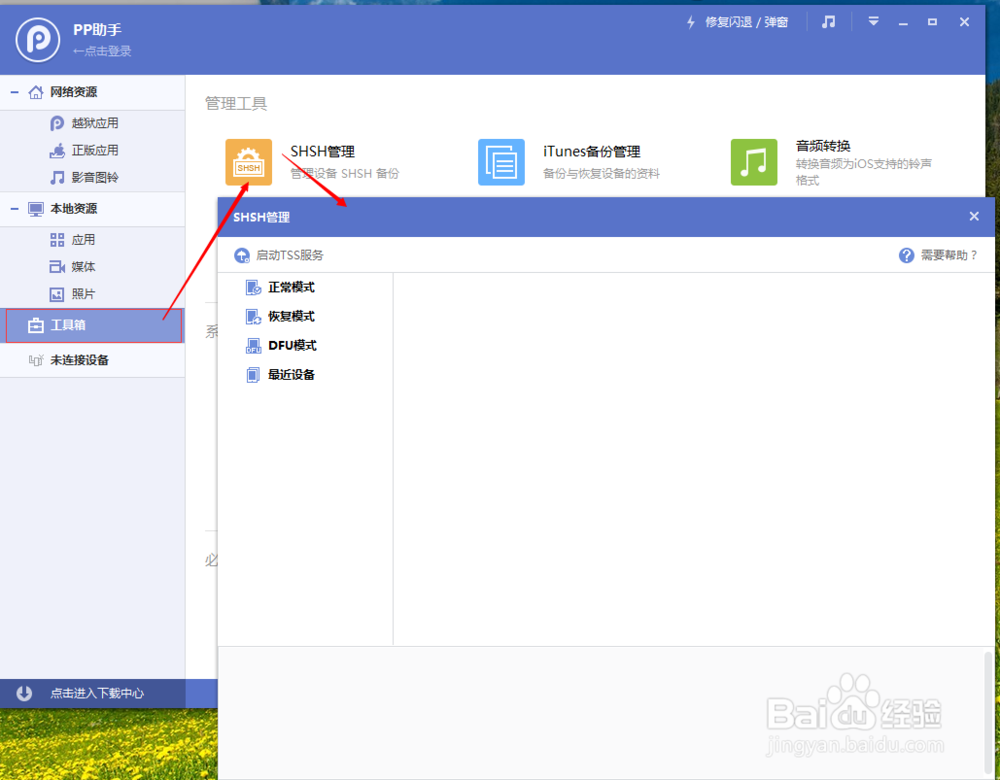Click the home icon beside 网络资源
This screenshot has width=1000, height=780.
pyautogui.click(x=36, y=92)
